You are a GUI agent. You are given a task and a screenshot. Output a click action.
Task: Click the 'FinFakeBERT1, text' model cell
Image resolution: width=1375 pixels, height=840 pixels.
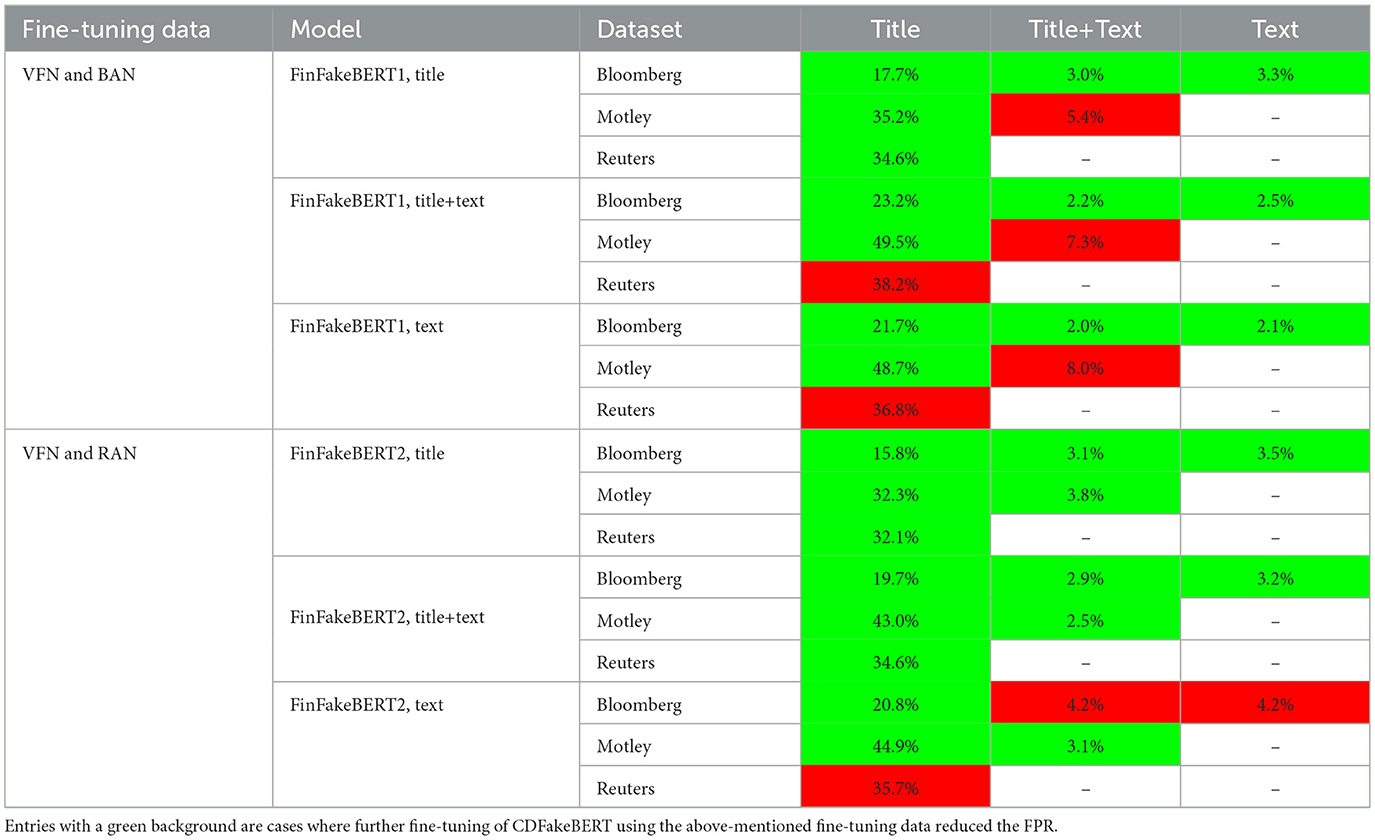click(x=366, y=326)
